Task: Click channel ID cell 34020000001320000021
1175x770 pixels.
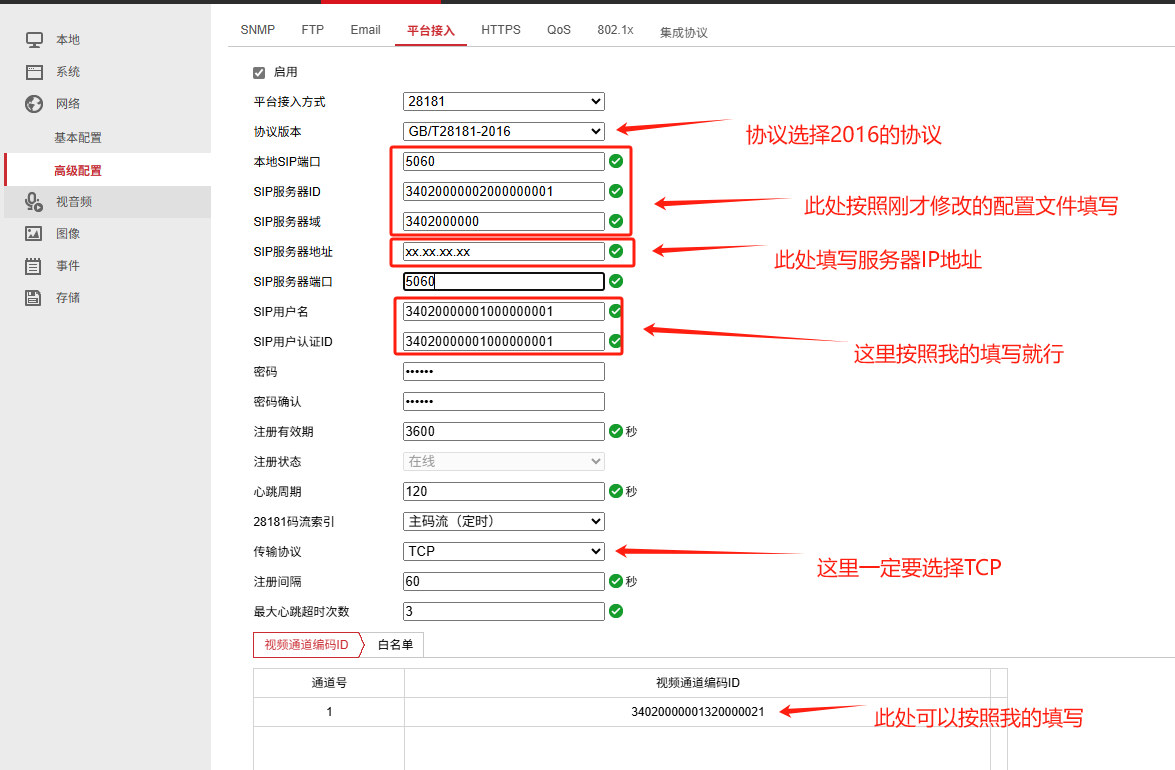Action: [698, 712]
